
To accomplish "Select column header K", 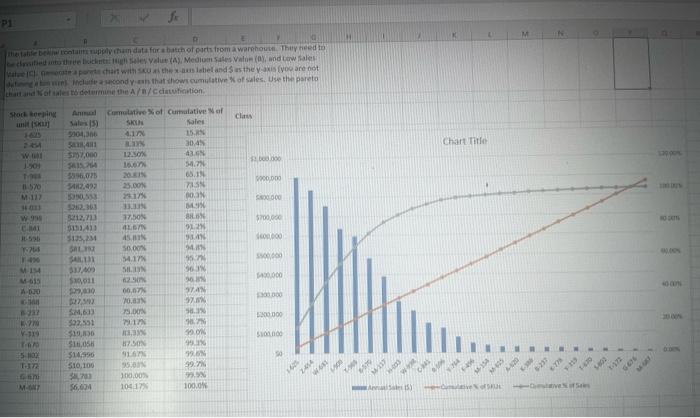I will click(x=454, y=34).
